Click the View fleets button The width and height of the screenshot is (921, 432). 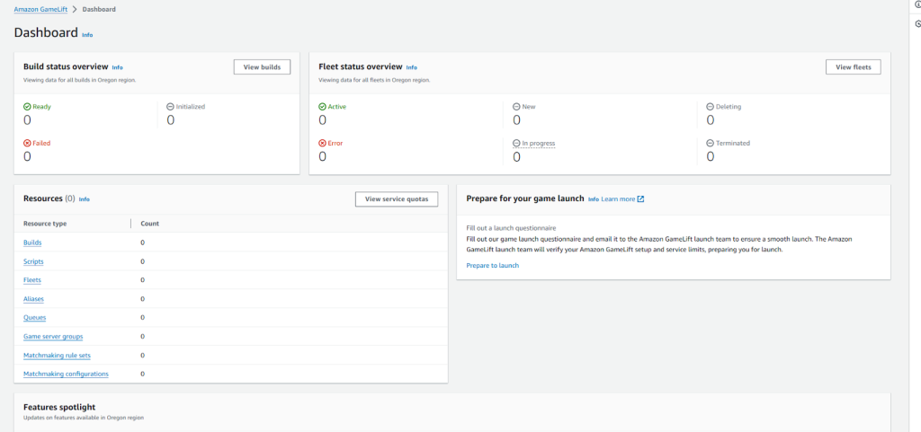click(x=853, y=67)
